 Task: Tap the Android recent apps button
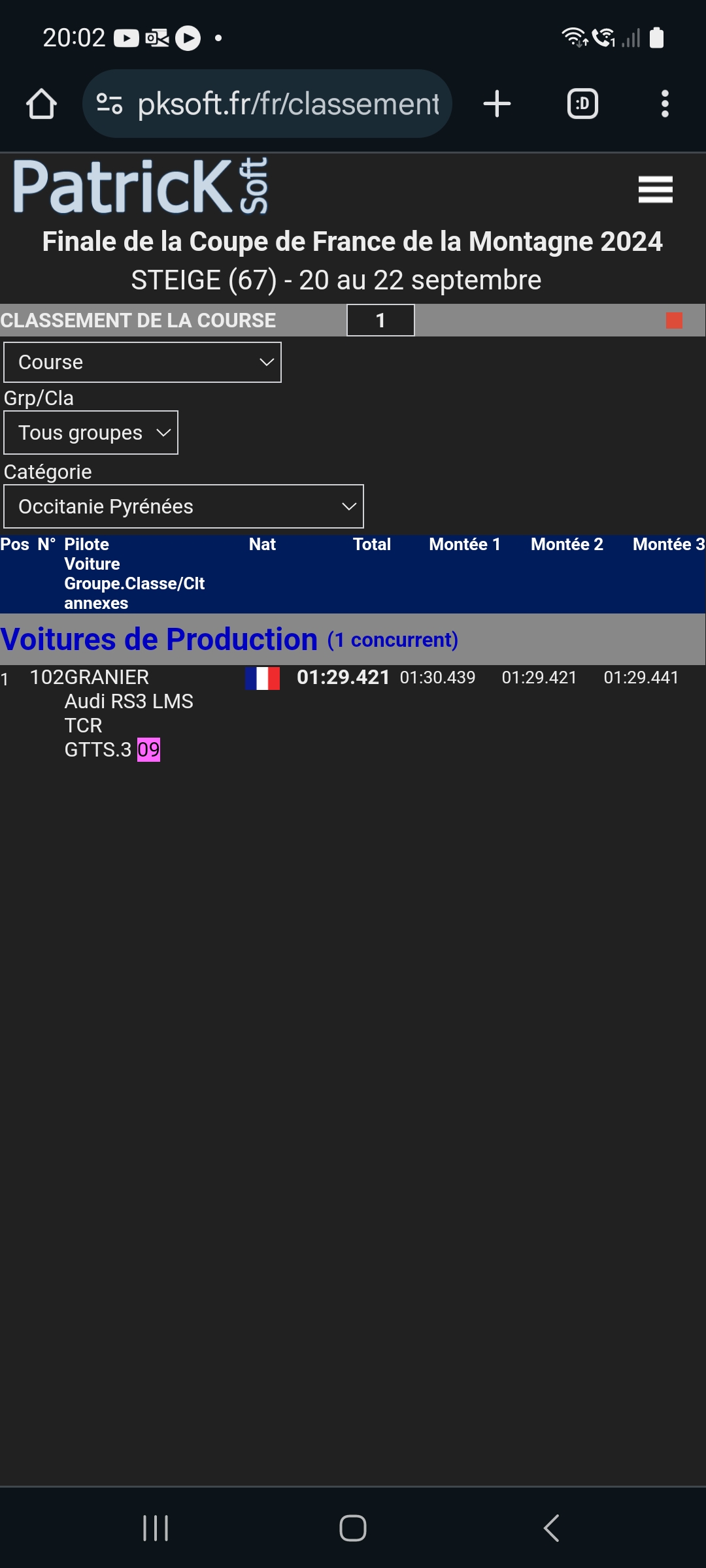coord(156,1528)
